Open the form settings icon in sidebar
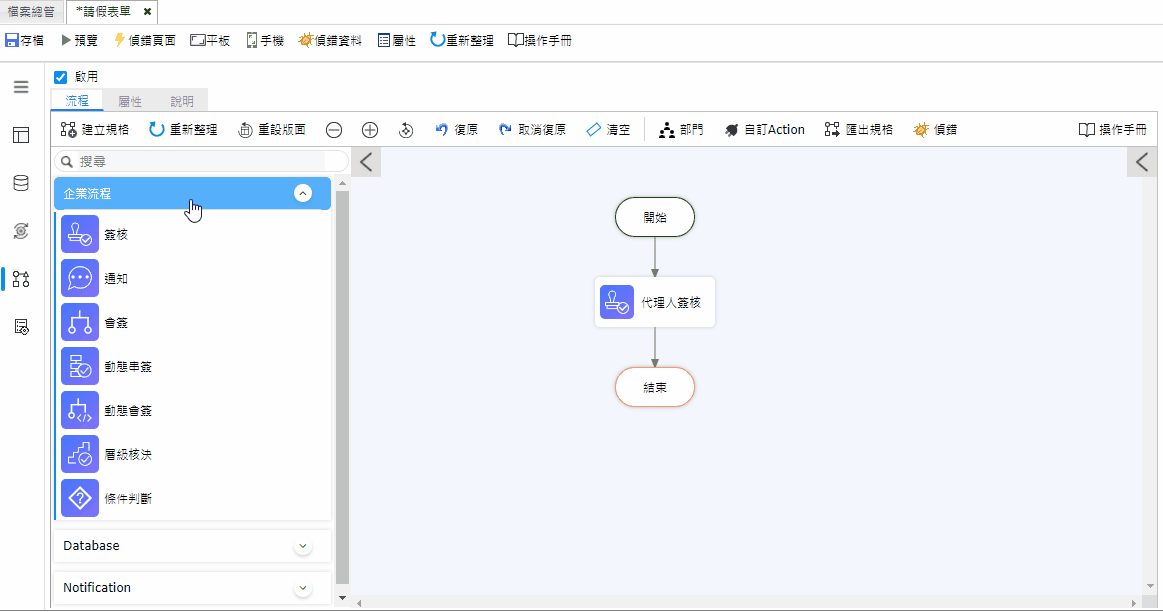Screen dimensions: 1163x612 click(x=21, y=327)
